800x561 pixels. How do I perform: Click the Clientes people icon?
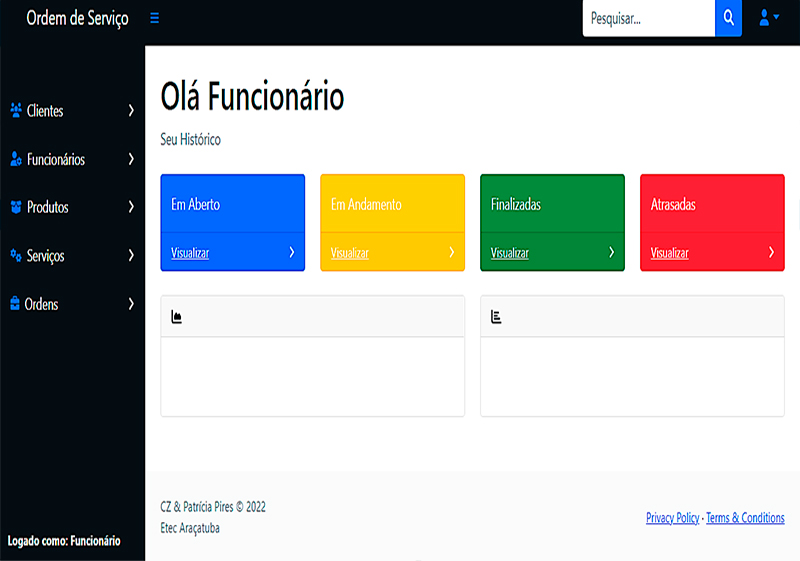16,111
